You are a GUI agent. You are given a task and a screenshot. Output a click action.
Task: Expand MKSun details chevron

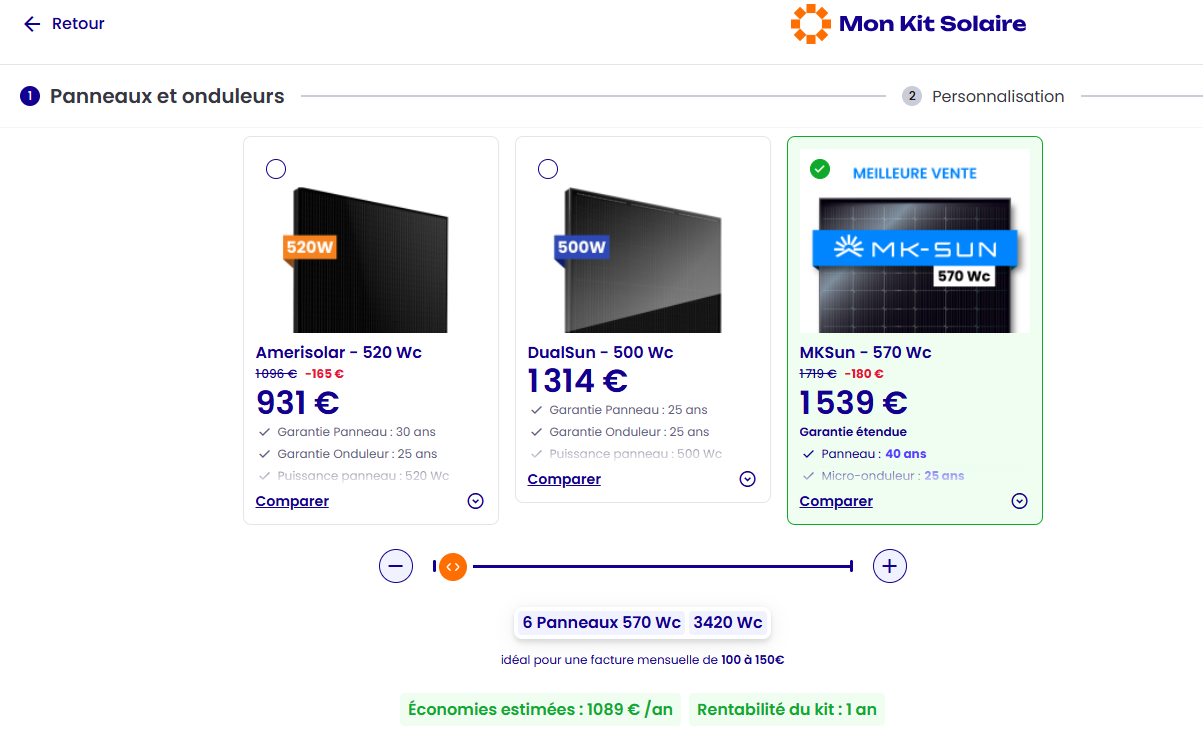tap(1020, 502)
